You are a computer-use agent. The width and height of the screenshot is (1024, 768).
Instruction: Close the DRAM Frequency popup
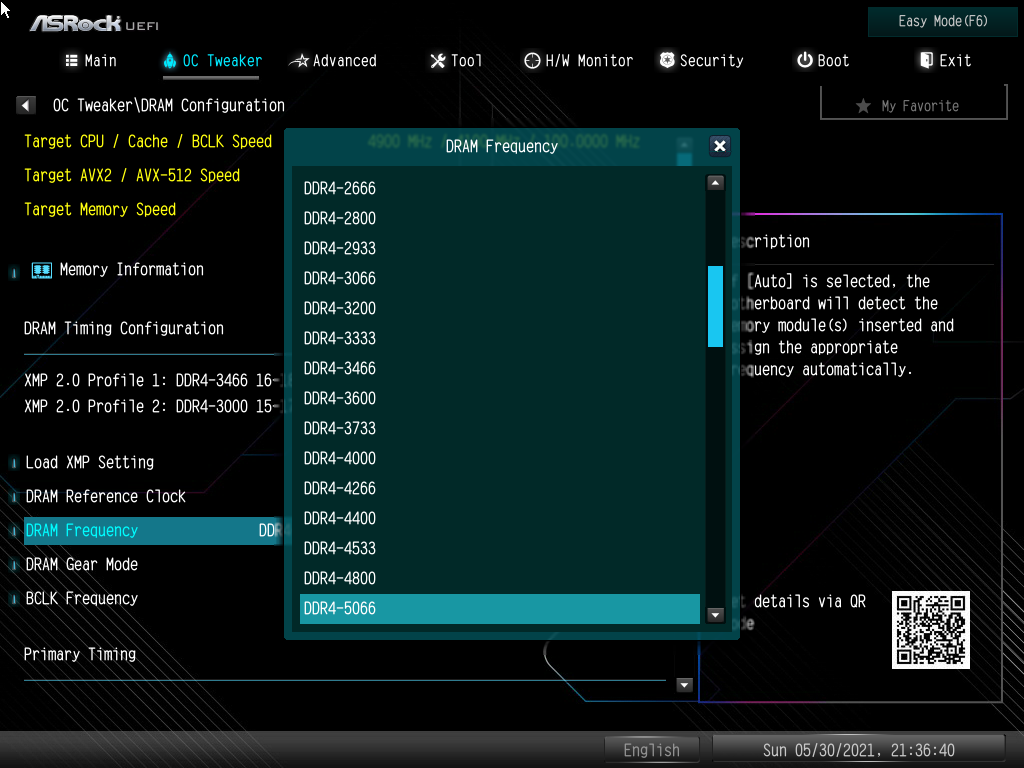719,146
